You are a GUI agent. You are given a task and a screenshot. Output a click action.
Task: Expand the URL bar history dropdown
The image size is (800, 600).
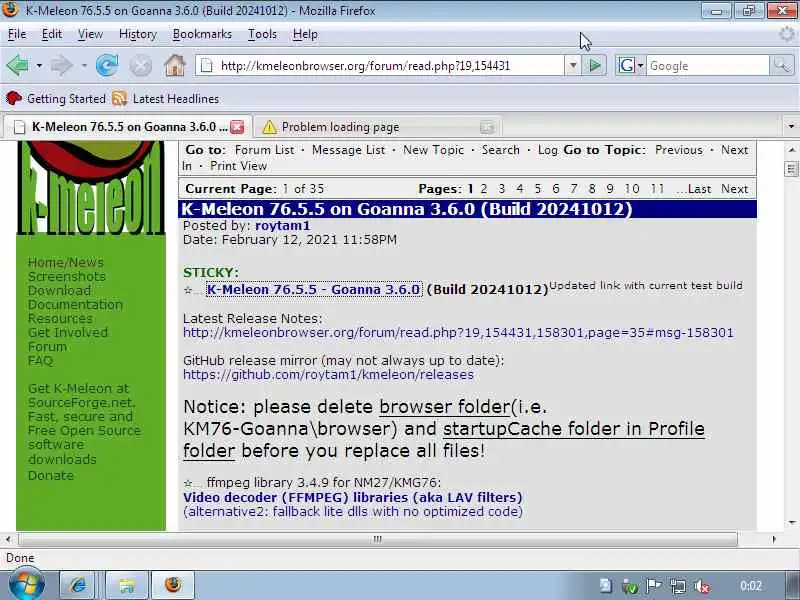click(x=573, y=65)
